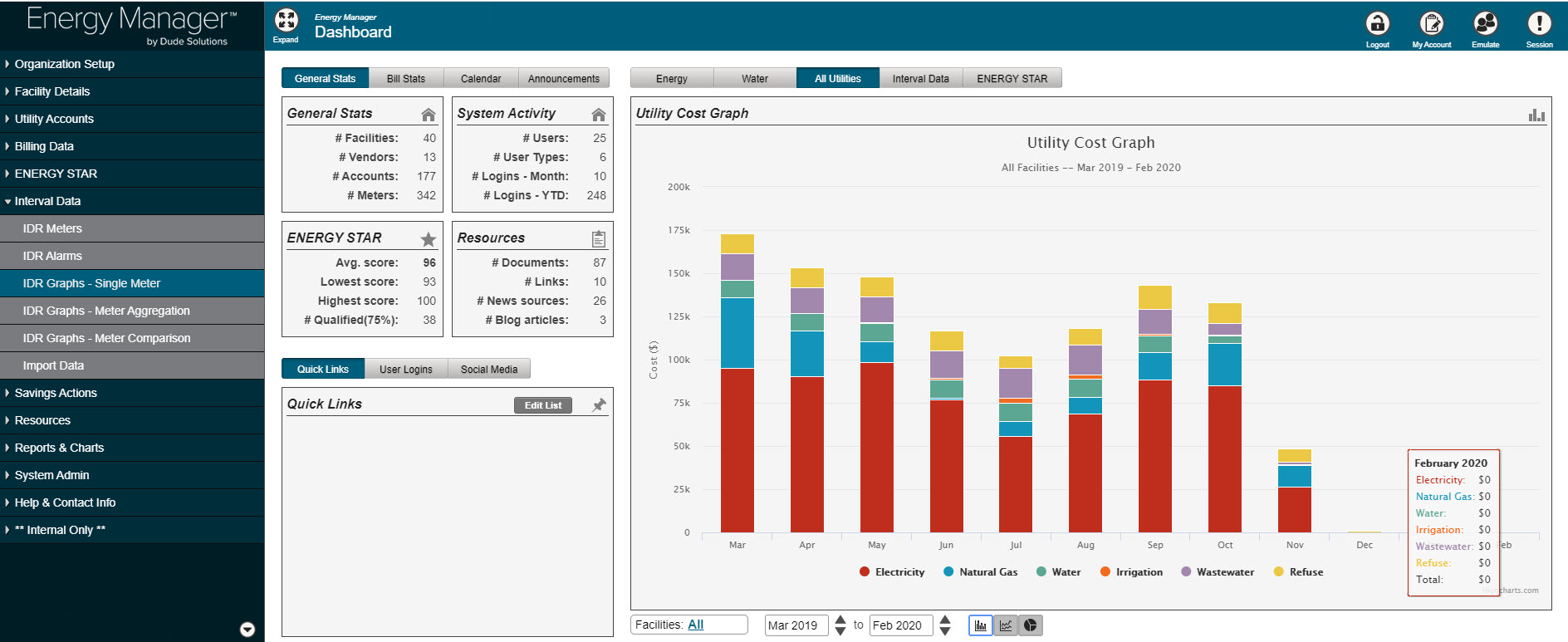Switch to Water graph tab
Image resolution: width=1568 pixels, height=642 pixels.
pyautogui.click(x=755, y=78)
